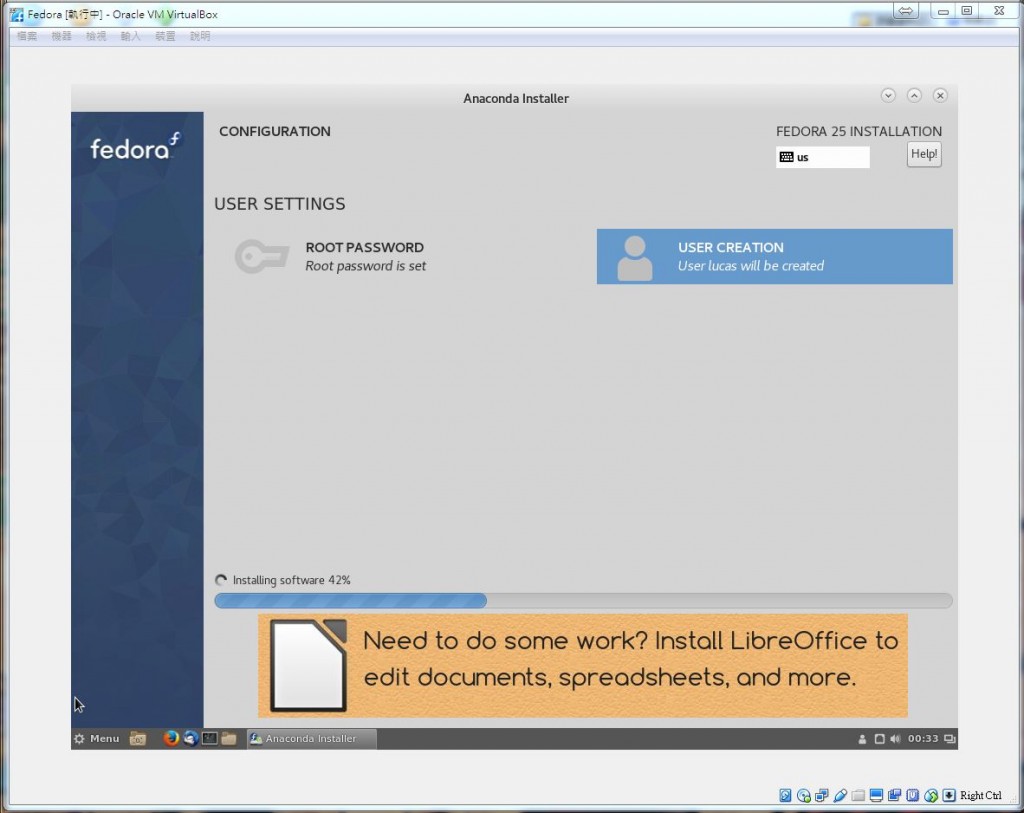Click the keyboard icon in the us layout box
1024x813 pixels.
click(786, 157)
